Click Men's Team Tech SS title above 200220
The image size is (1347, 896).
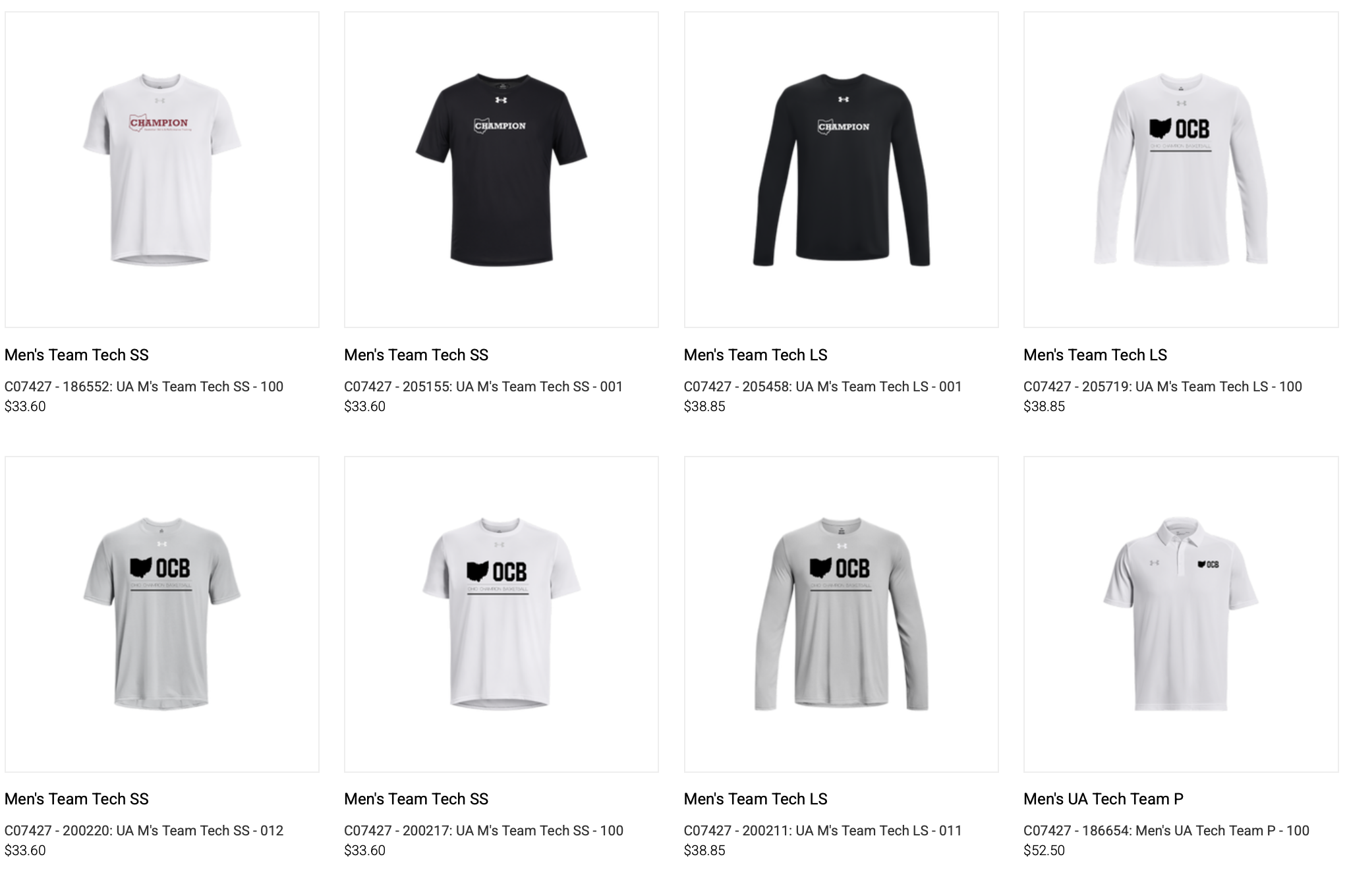(x=76, y=799)
